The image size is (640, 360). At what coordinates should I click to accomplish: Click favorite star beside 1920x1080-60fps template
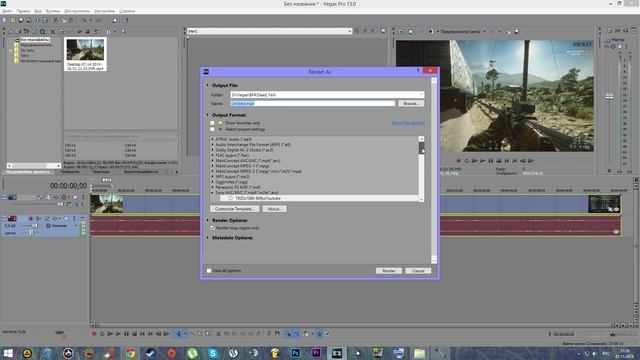tap(230, 198)
